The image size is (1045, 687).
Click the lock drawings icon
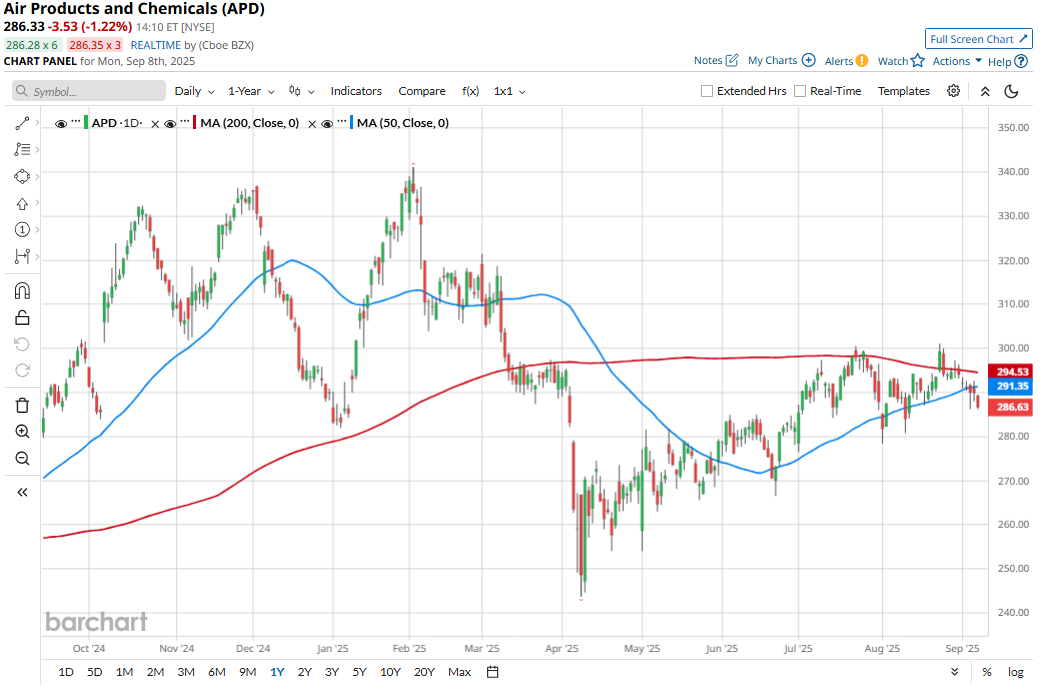[x=22, y=318]
